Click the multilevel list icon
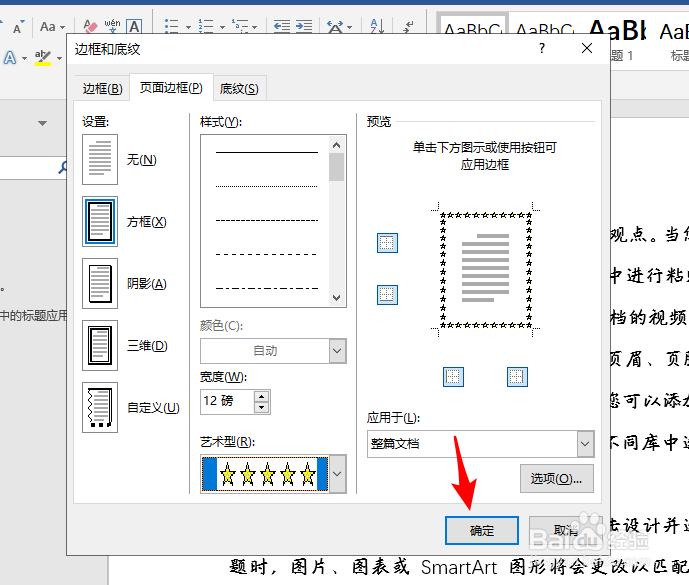Screen dimensions: 689x585 tap(240, 27)
